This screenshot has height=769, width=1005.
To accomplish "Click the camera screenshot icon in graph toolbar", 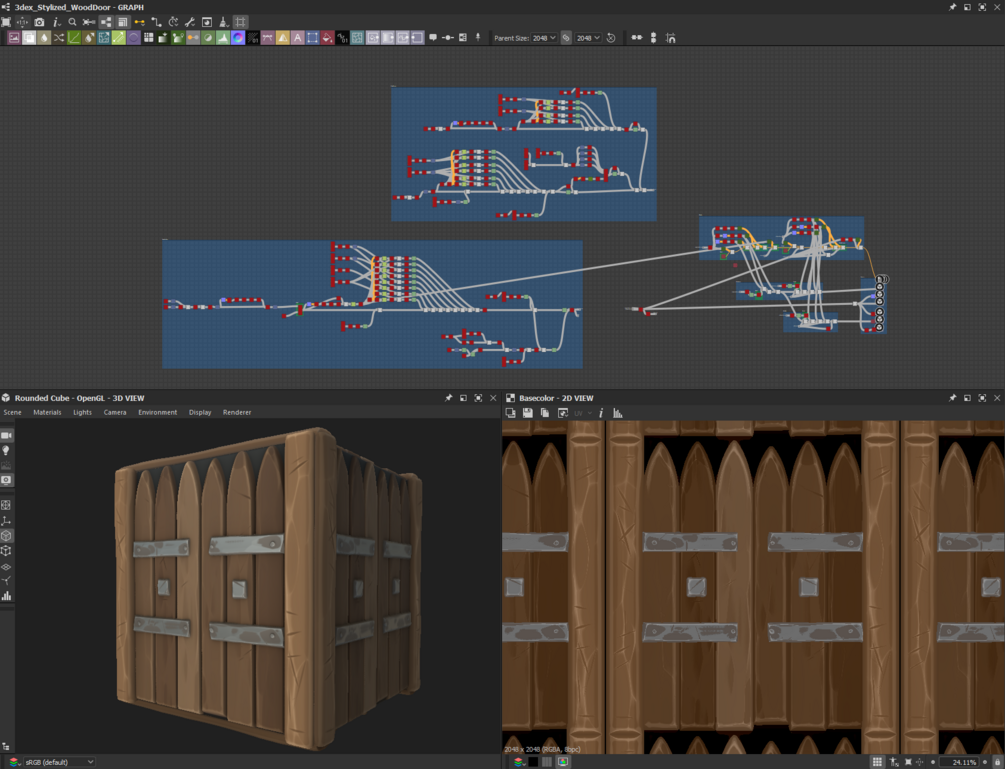I will click(x=39, y=22).
